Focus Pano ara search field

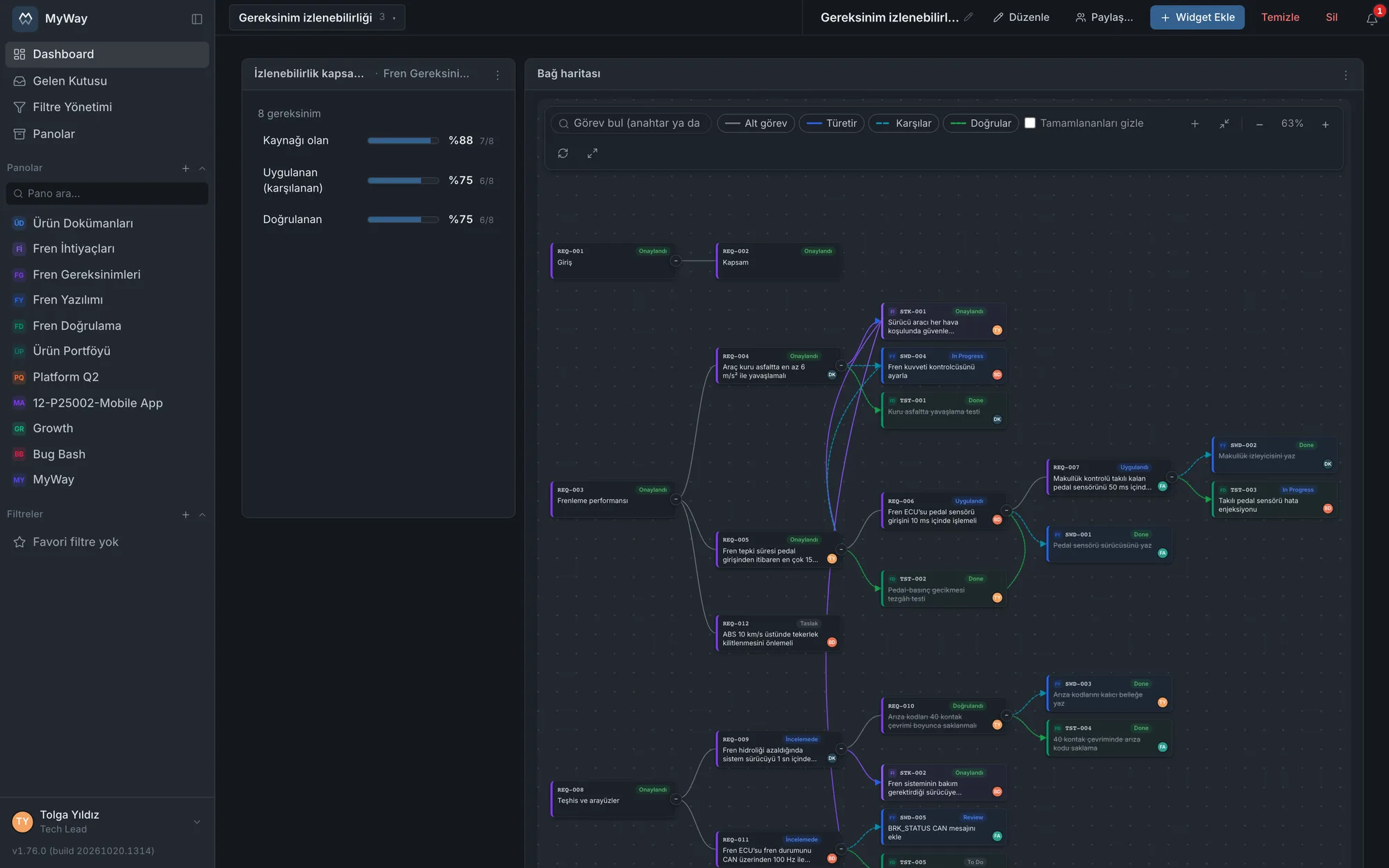pos(107,194)
